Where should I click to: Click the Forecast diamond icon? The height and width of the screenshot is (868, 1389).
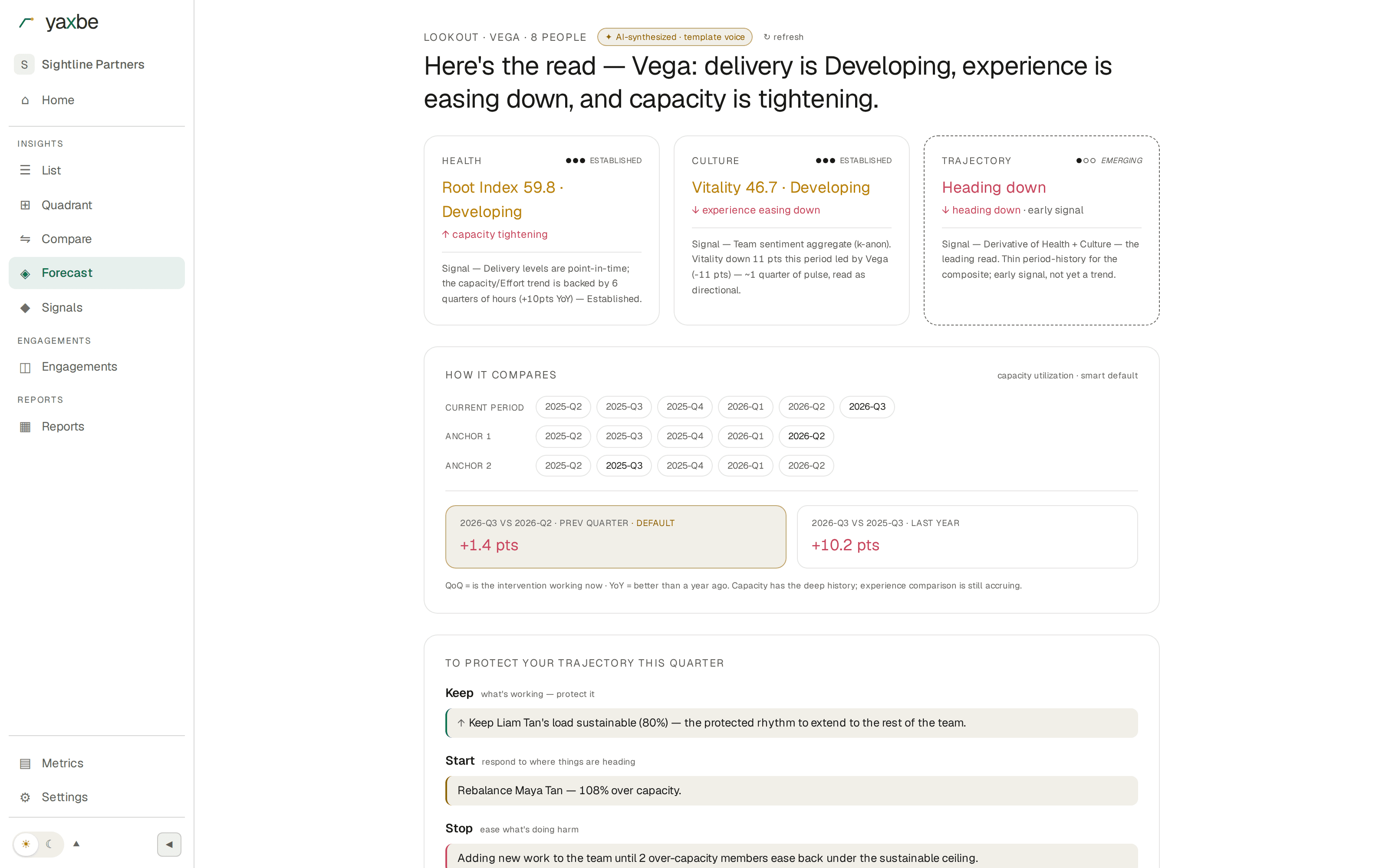25,273
